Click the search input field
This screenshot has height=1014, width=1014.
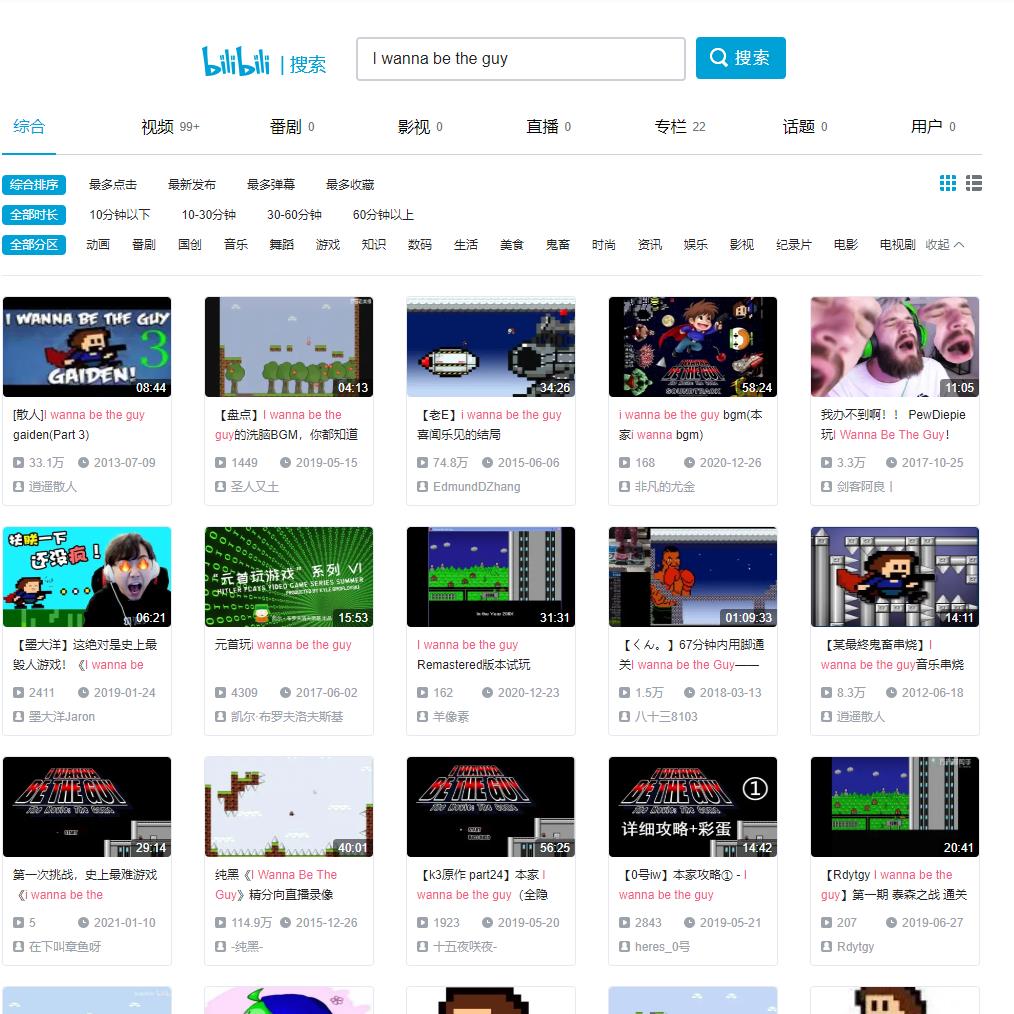click(x=521, y=59)
